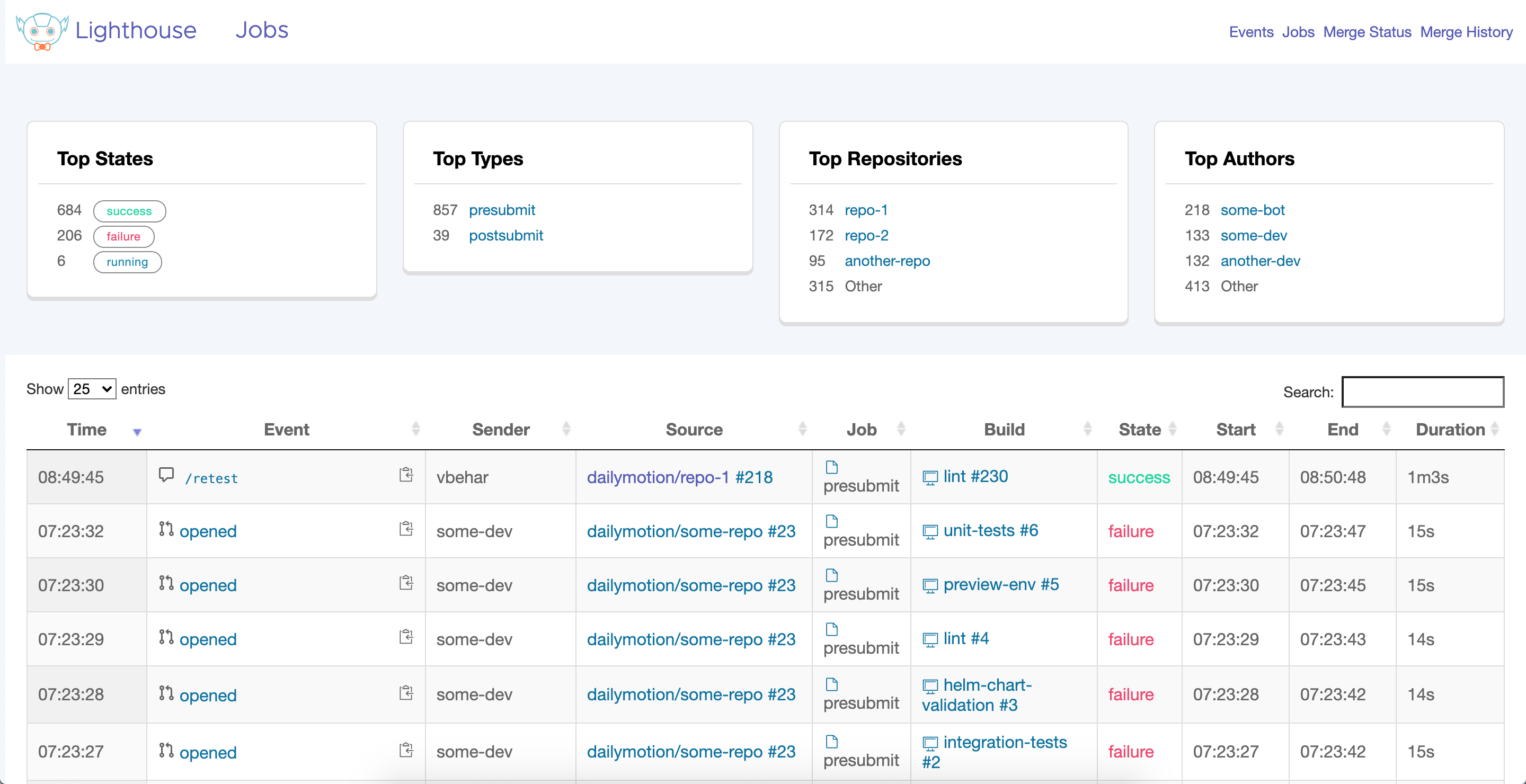Click copy icon in the 07:23:32 opened row

tap(406, 528)
